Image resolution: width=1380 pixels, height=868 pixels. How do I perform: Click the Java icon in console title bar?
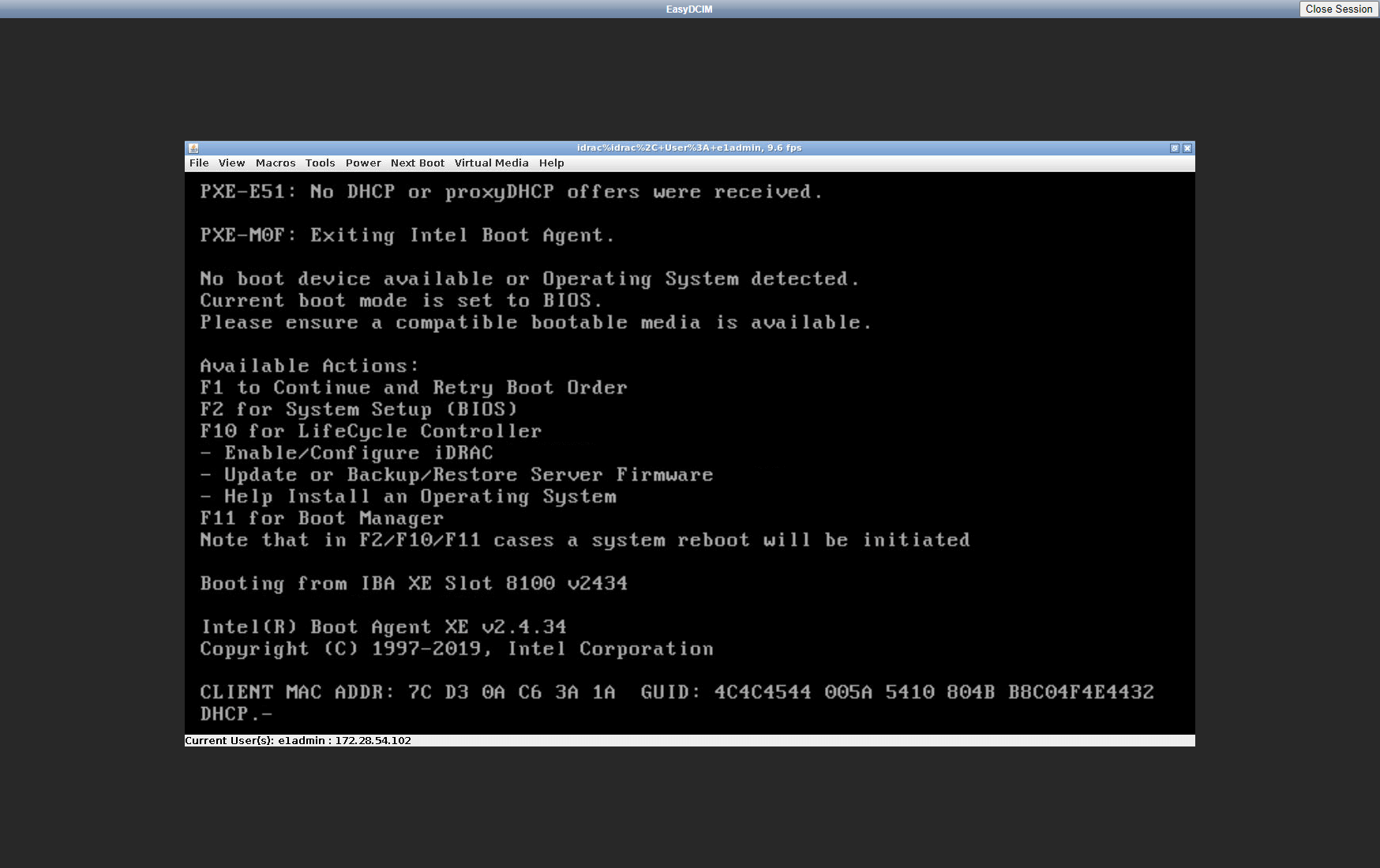tap(193, 148)
